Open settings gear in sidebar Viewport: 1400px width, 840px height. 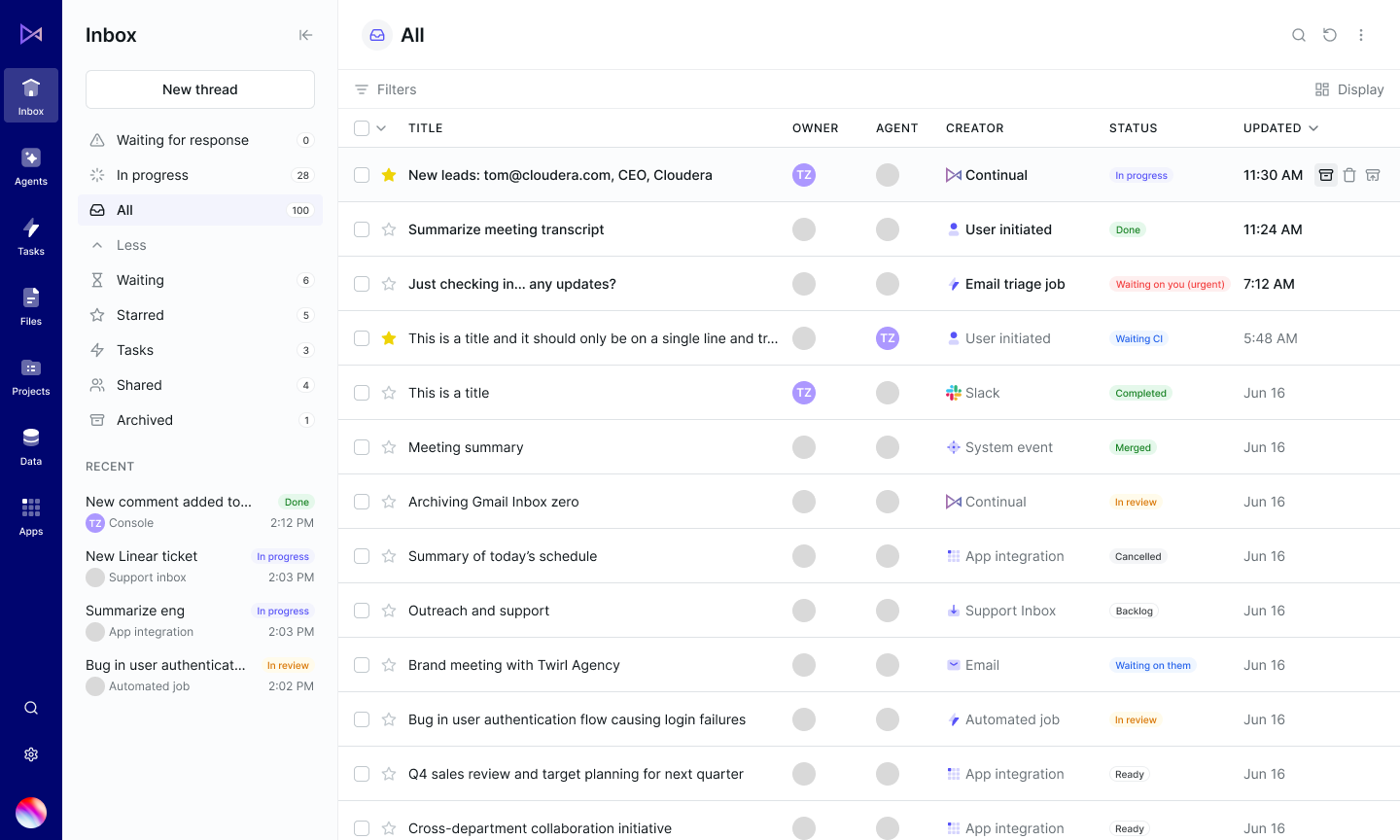31,754
